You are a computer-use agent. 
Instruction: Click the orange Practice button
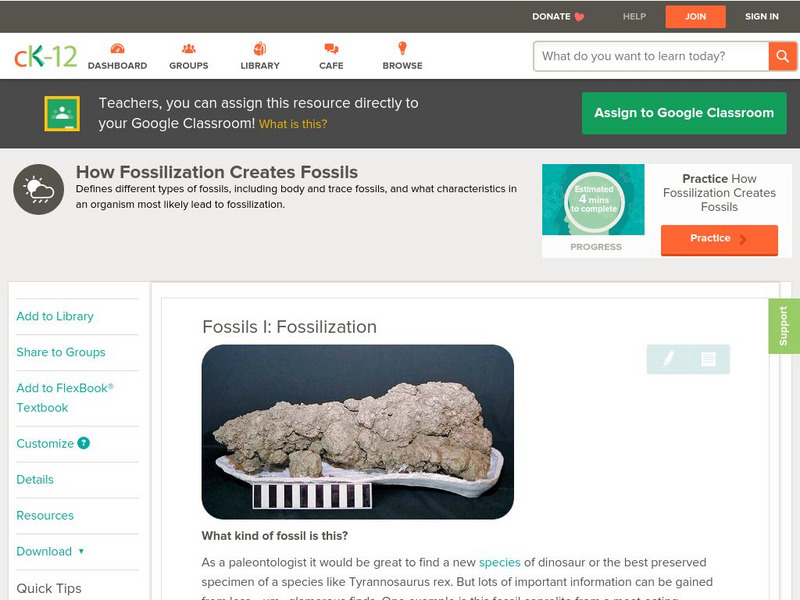(718, 239)
